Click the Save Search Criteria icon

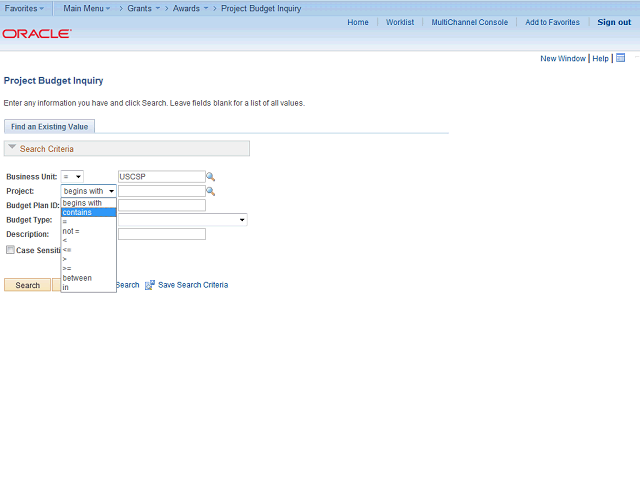pos(150,285)
